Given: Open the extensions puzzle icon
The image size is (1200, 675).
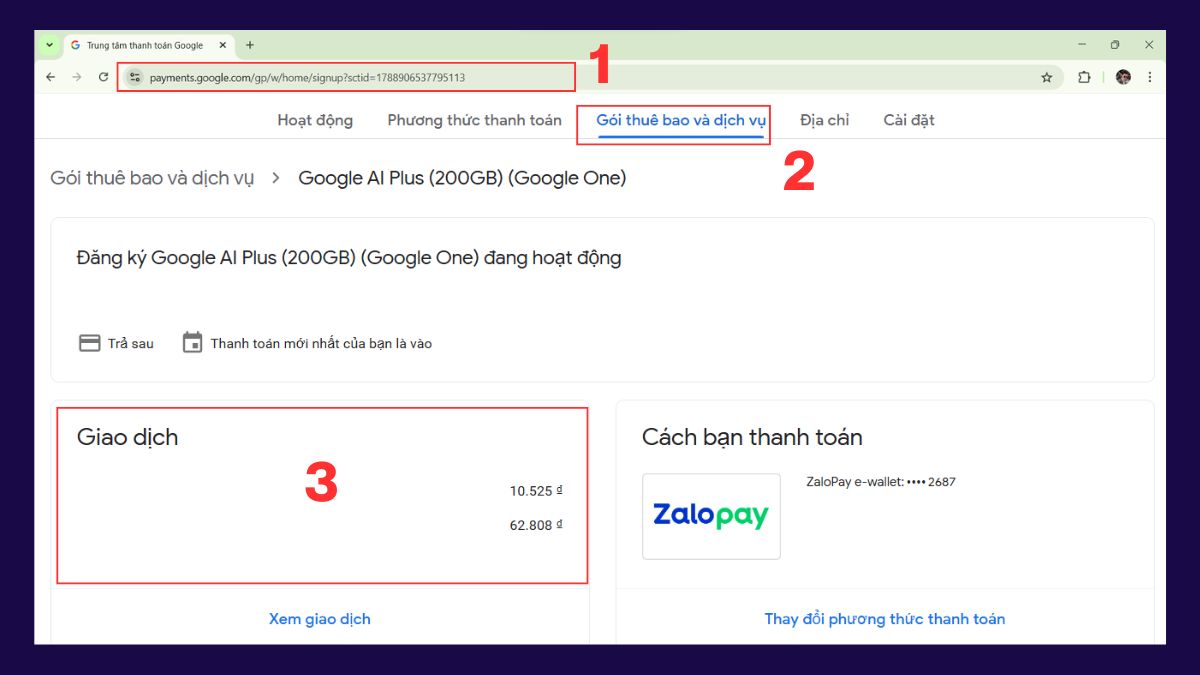Looking at the screenshot, I should [1084, 77].
